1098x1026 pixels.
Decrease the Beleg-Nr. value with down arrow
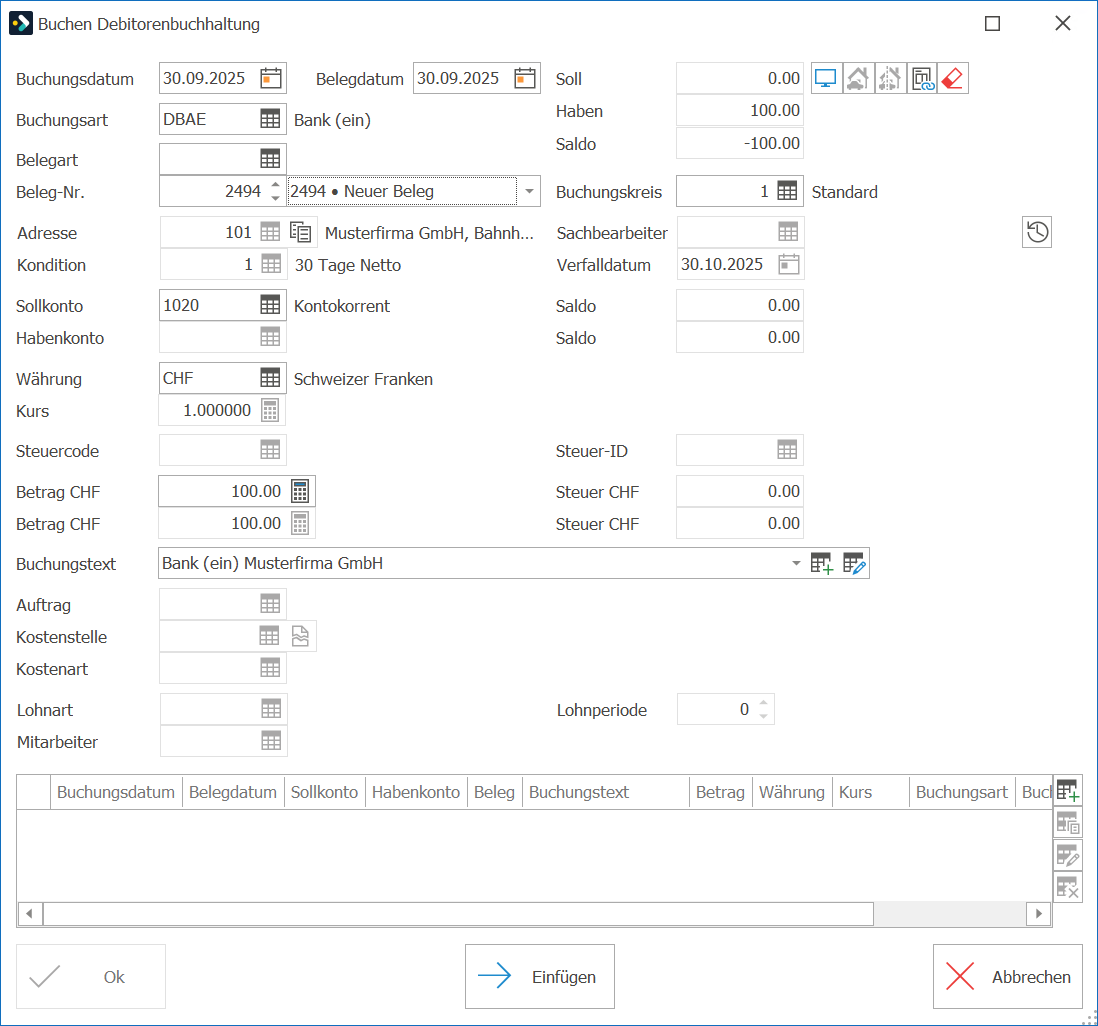276,198
